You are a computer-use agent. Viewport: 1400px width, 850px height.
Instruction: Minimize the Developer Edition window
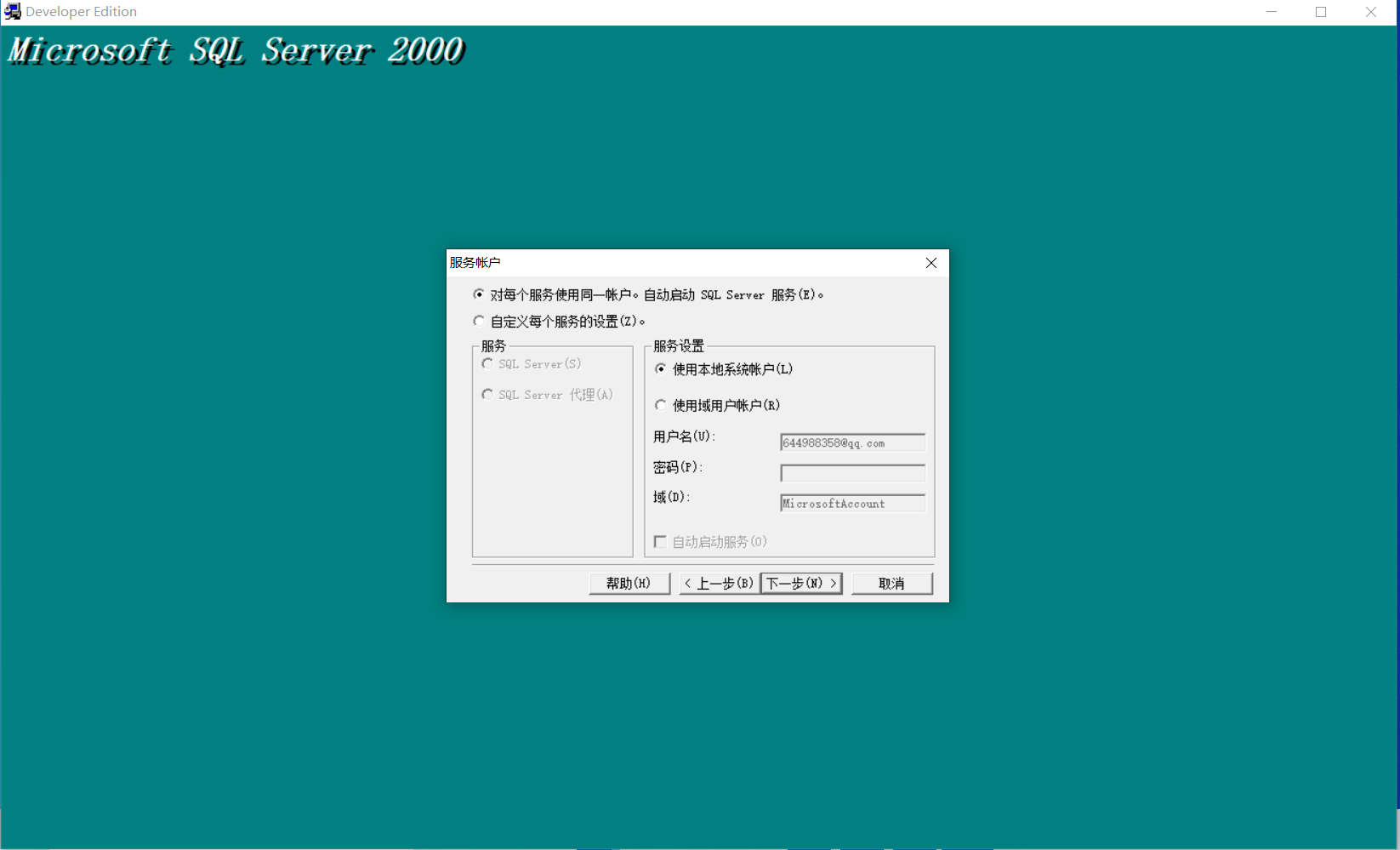(x=1272, y=12)
